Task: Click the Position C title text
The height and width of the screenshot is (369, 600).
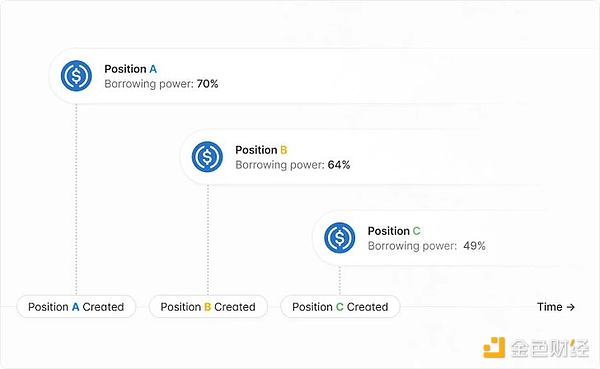Action: pos(394,231)
